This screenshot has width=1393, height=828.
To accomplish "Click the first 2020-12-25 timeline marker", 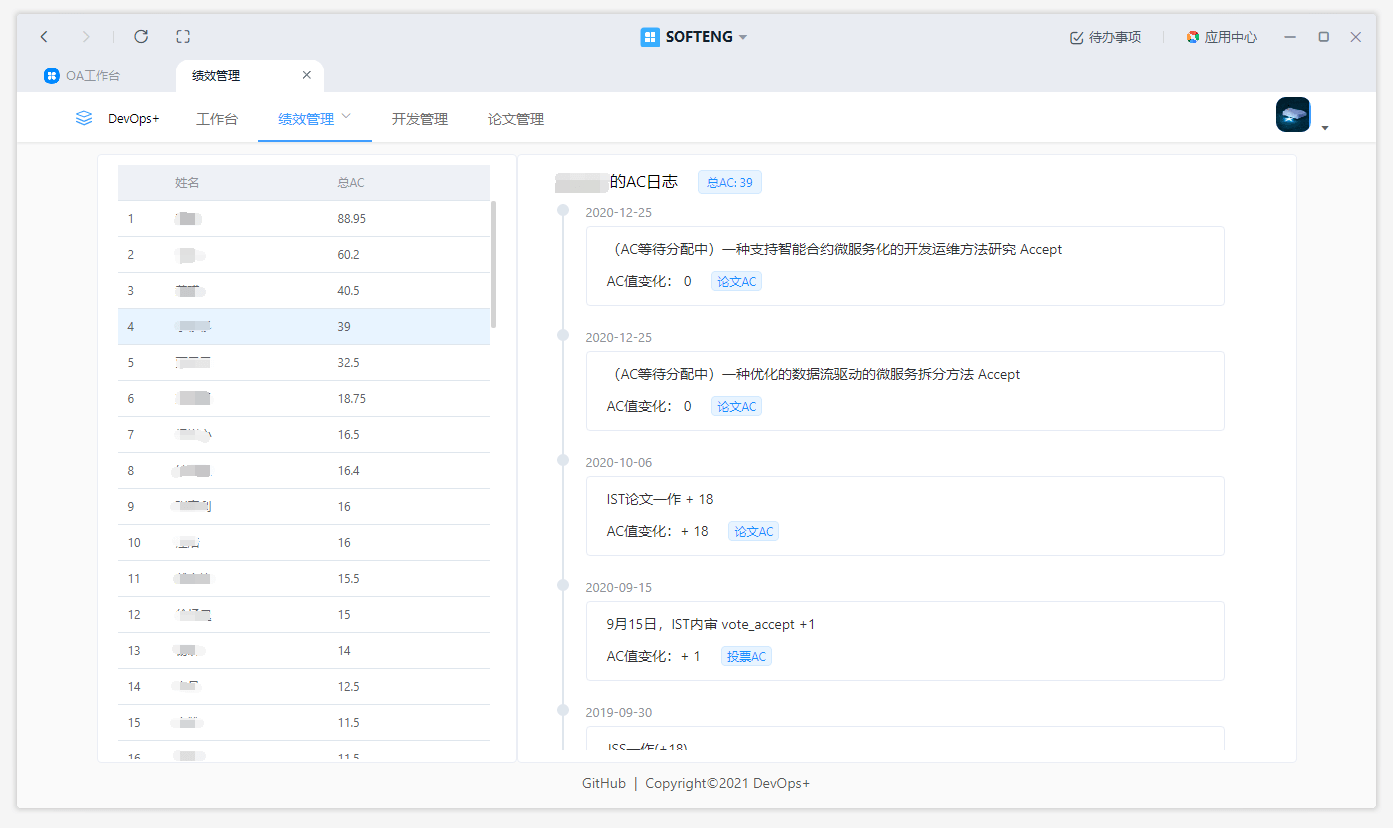I will (x=563, y=211).
